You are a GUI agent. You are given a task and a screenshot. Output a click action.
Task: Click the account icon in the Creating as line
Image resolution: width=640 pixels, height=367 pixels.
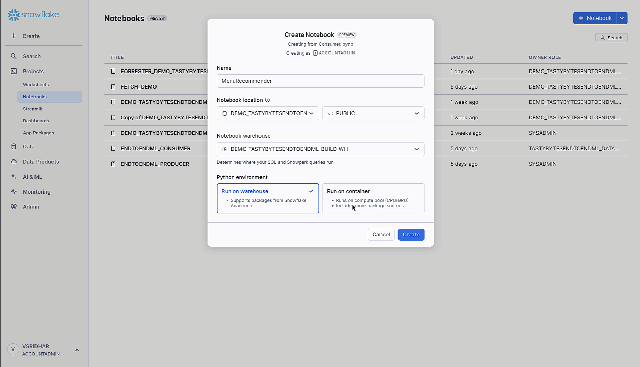click(x=315, y=53)
